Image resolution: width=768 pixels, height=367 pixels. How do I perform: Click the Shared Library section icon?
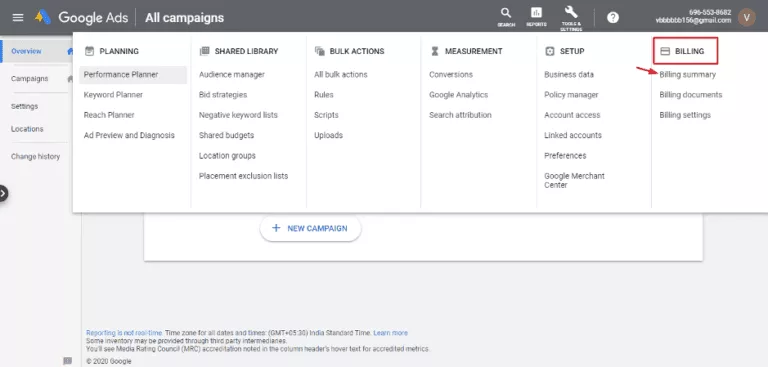tap(205, 51)
